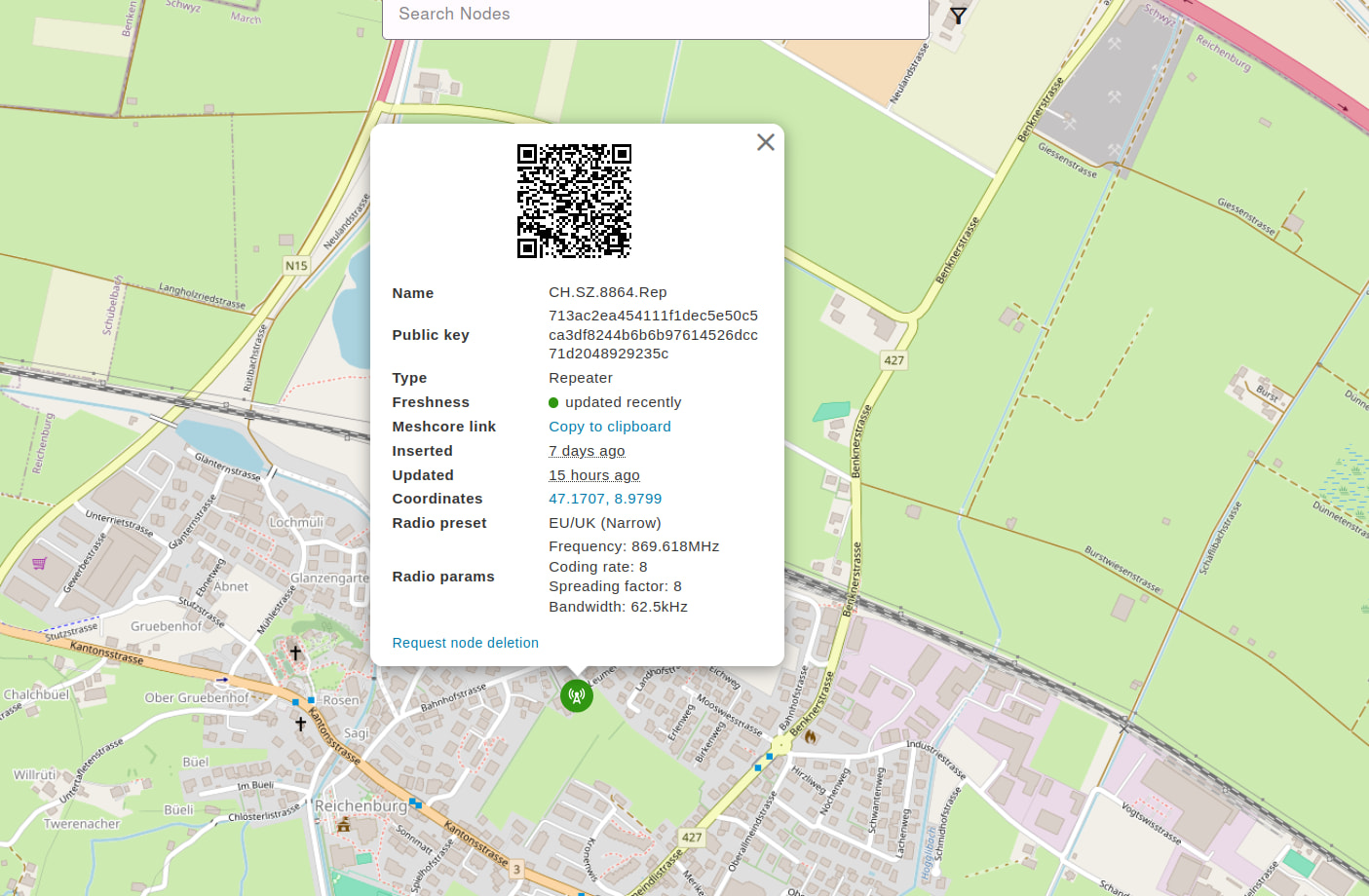
Task: Click Request node deletion
Action: tap(466, 643)
